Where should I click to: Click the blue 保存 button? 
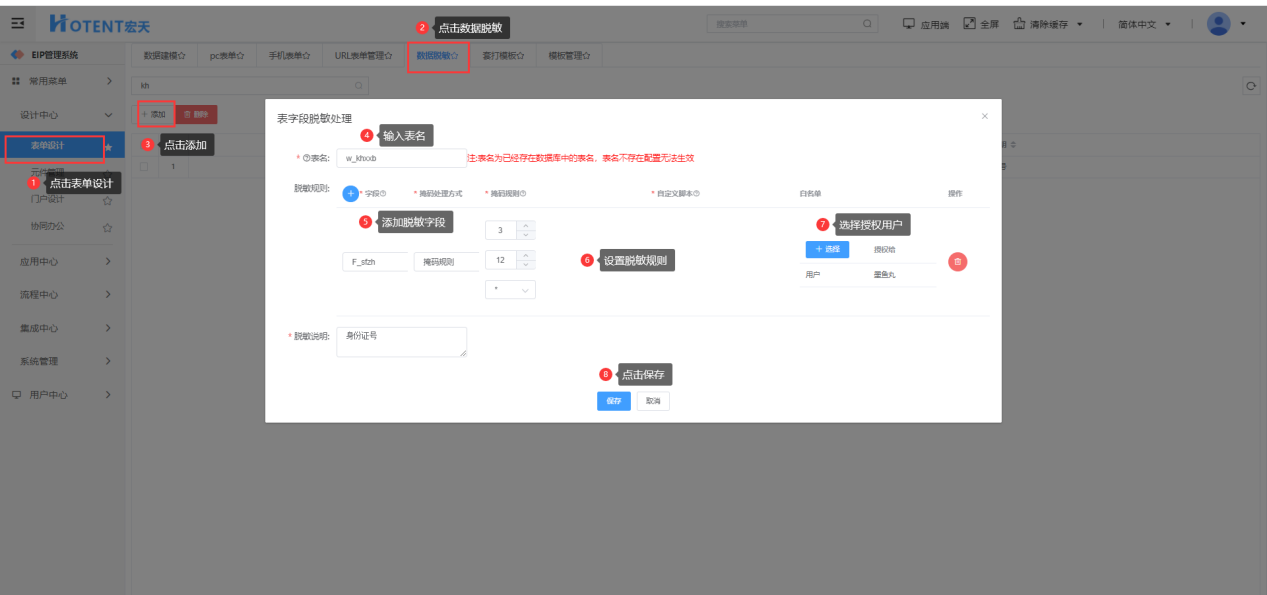(614, 401)
